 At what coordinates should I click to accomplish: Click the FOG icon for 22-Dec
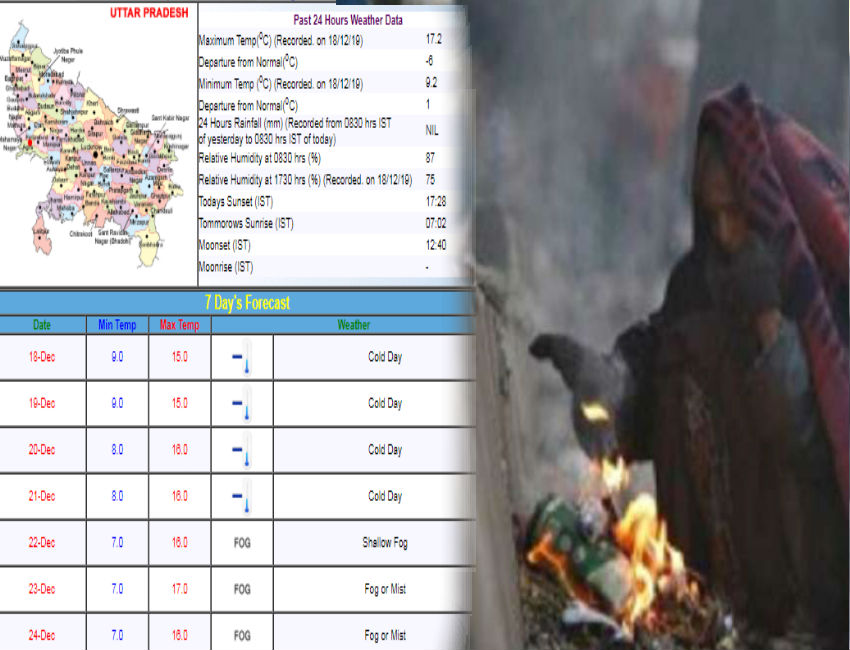[241, 543]
